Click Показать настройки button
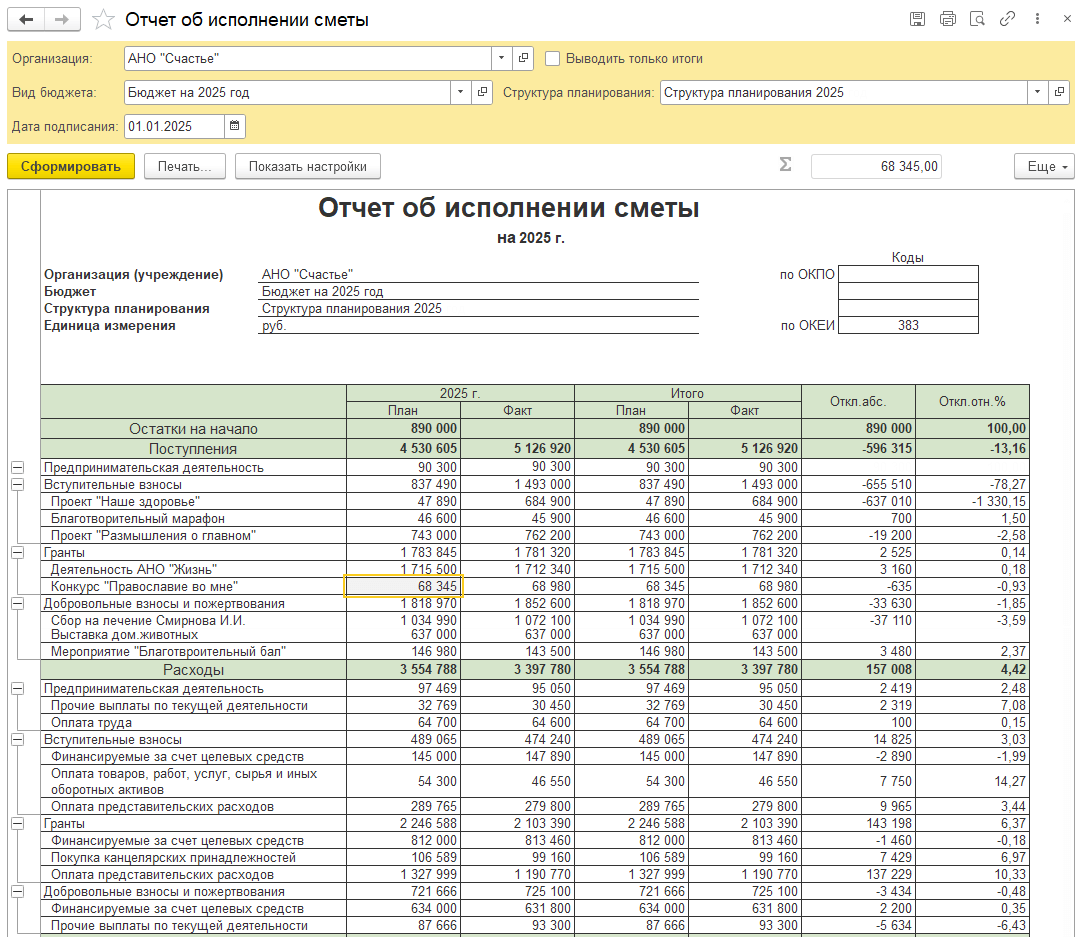 click(306, 166)
